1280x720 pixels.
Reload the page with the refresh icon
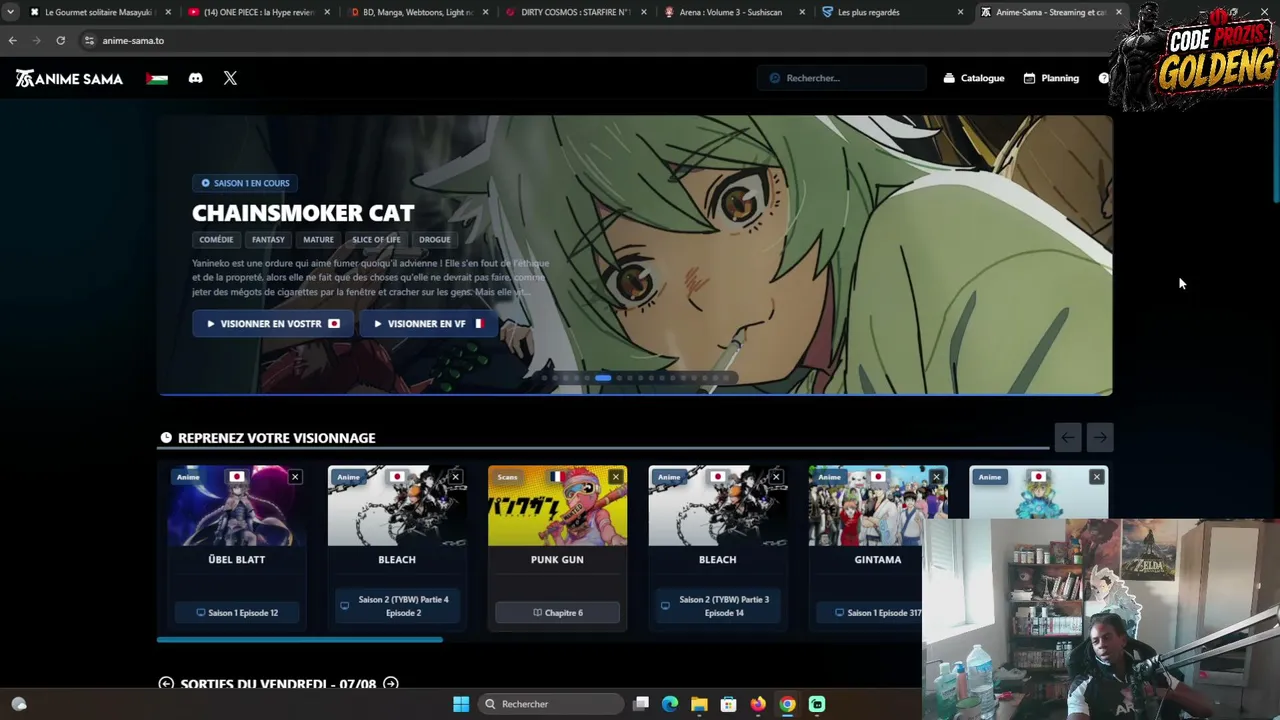click(60, 40)
